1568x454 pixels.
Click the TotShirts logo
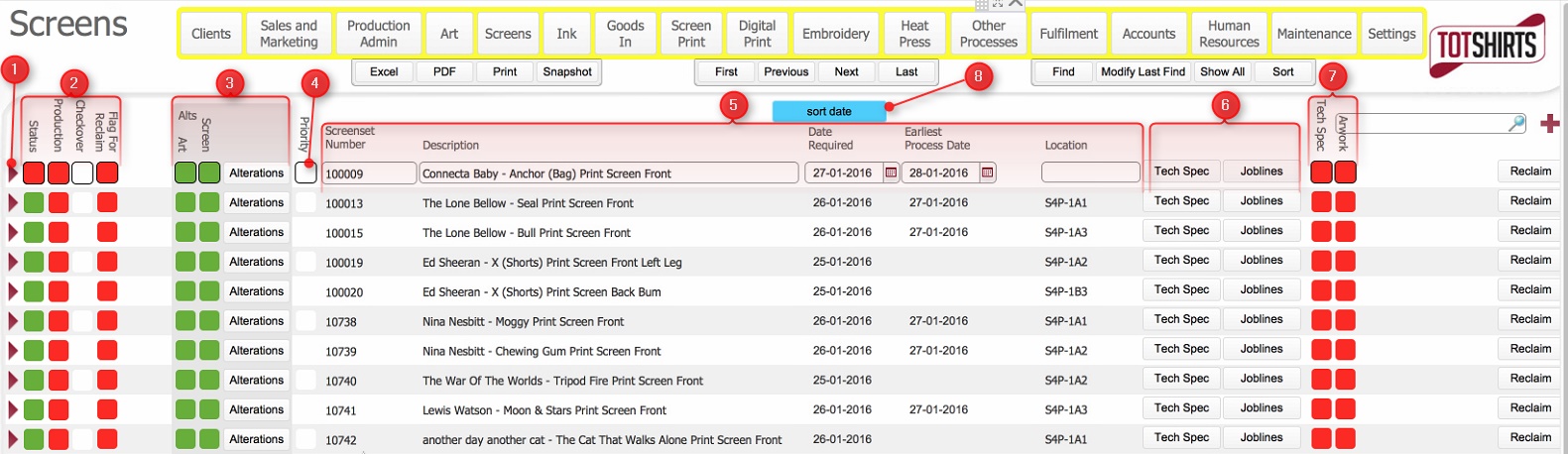tap(1486, 46)
